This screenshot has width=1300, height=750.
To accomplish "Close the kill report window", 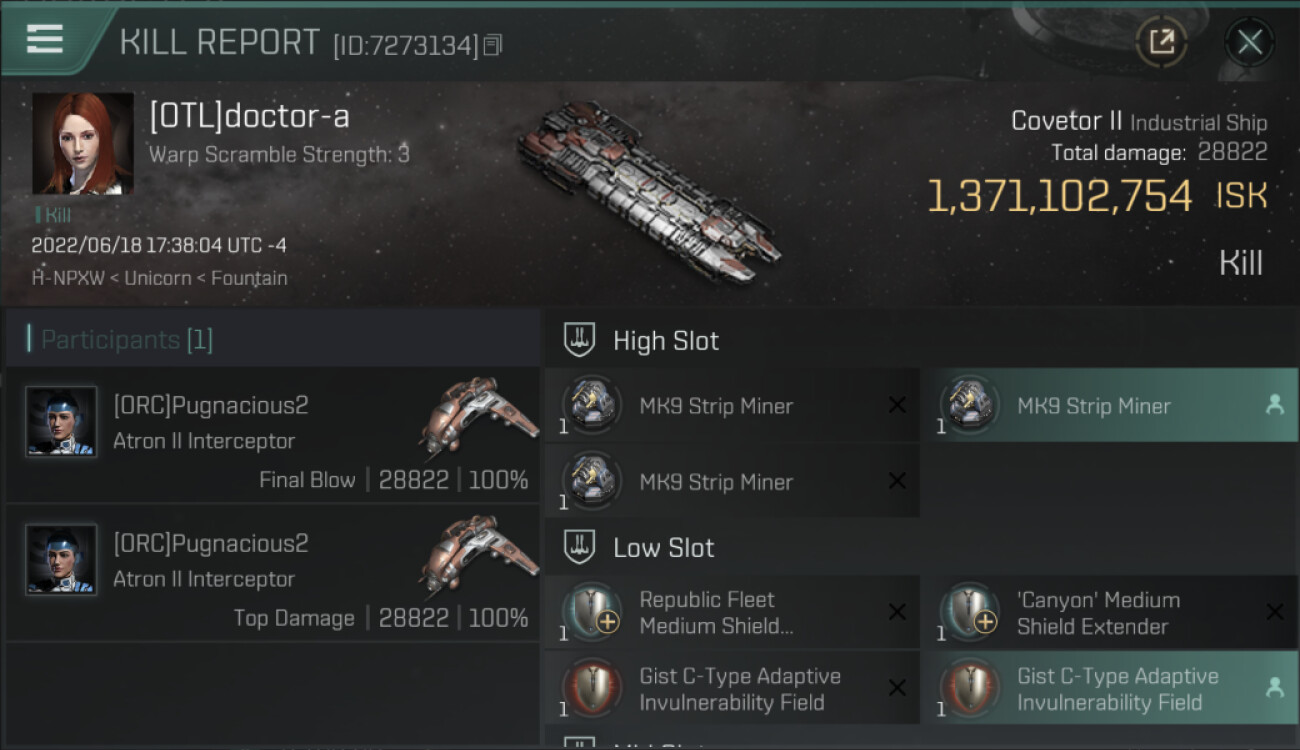I will (x=1249, y=42).
